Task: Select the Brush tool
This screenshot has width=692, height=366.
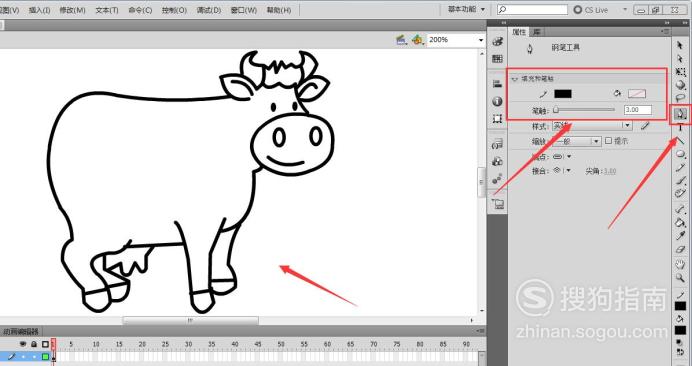Action: [680, 181]
